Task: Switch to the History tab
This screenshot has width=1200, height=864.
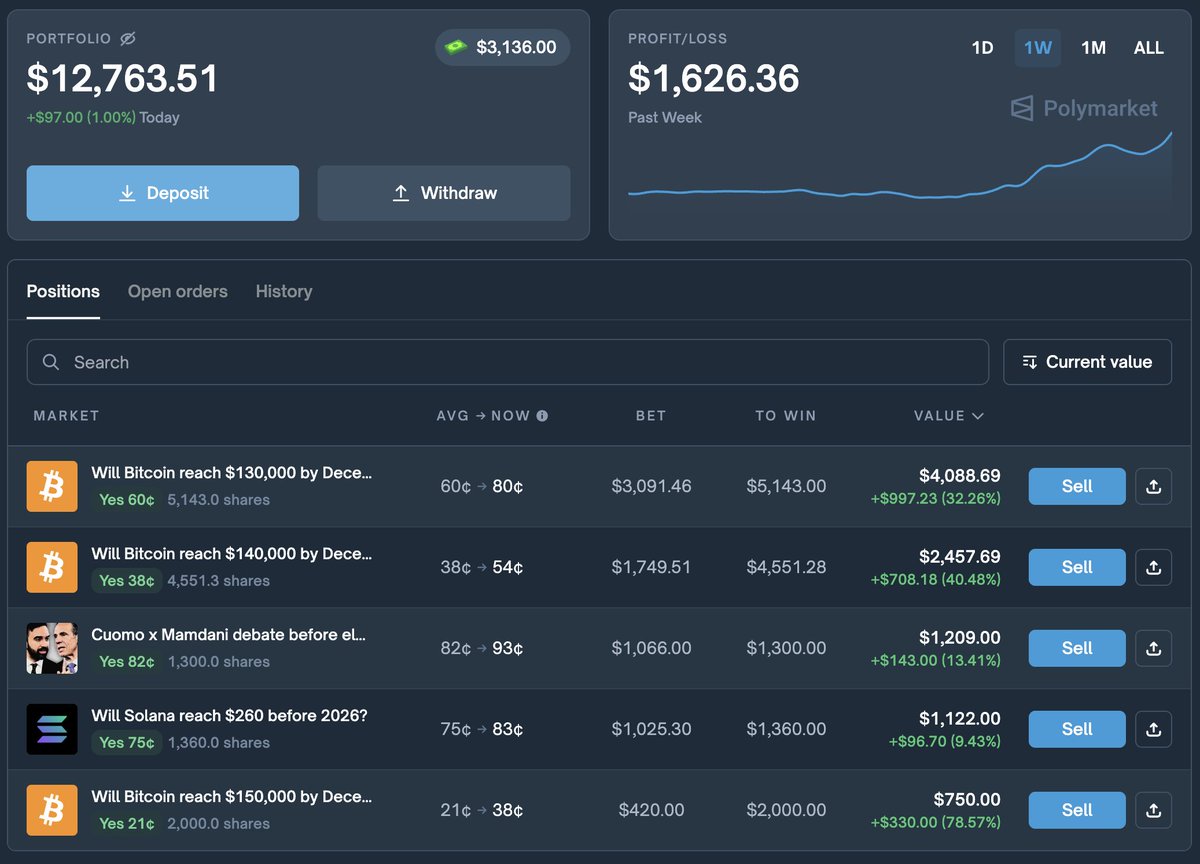Action: (284, 291)
